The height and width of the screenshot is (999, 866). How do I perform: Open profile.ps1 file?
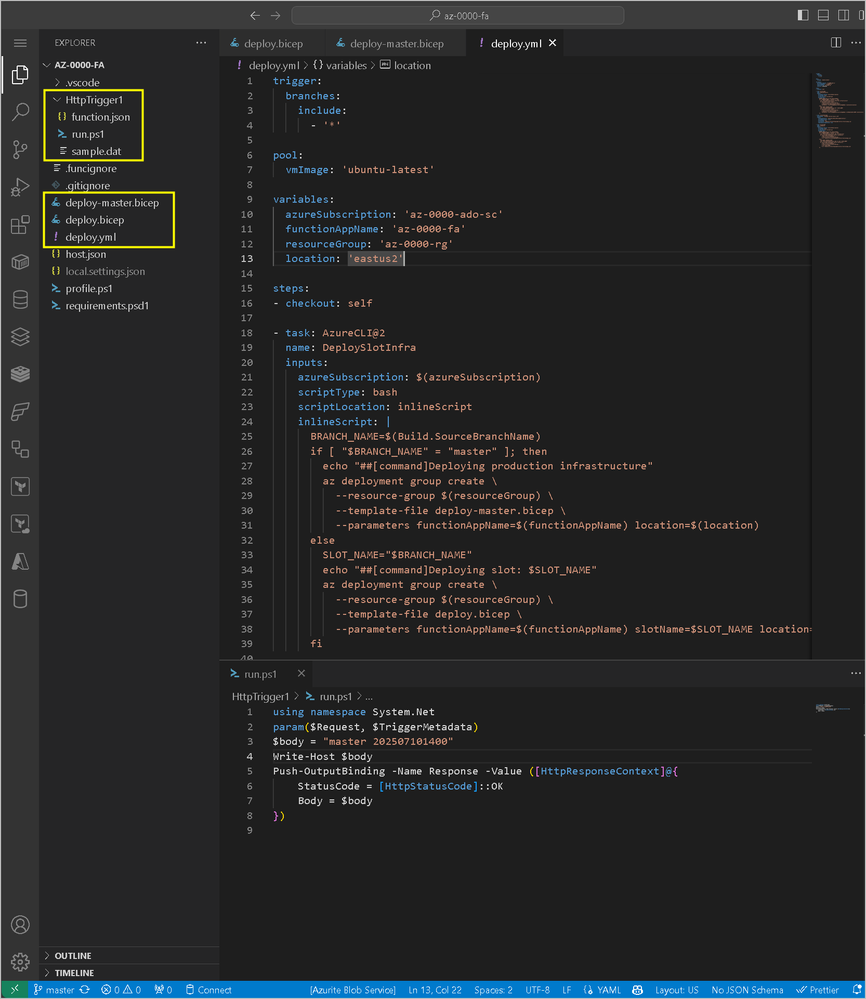click(x=89, y=289)
